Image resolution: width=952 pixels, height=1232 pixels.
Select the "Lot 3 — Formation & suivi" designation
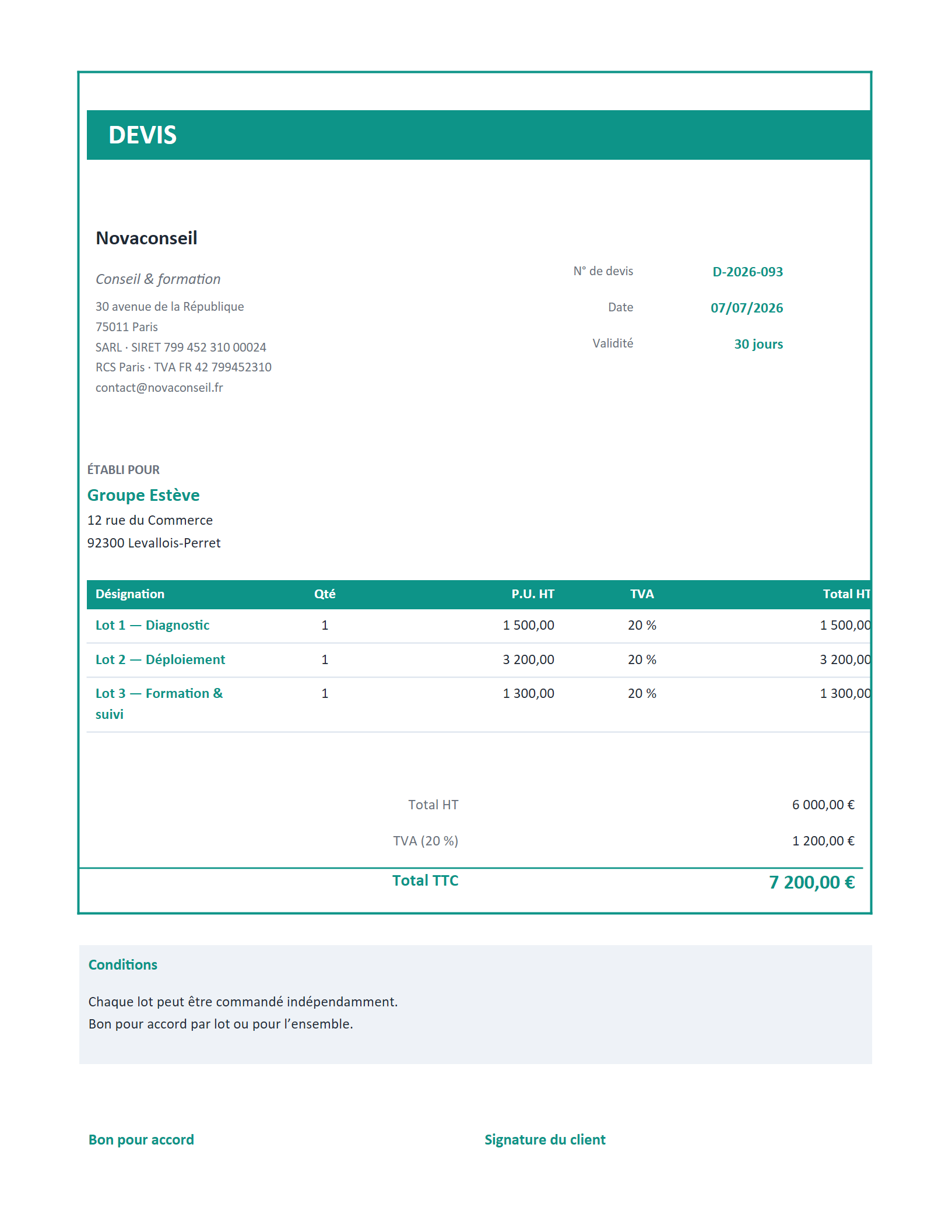coord(159,704)
